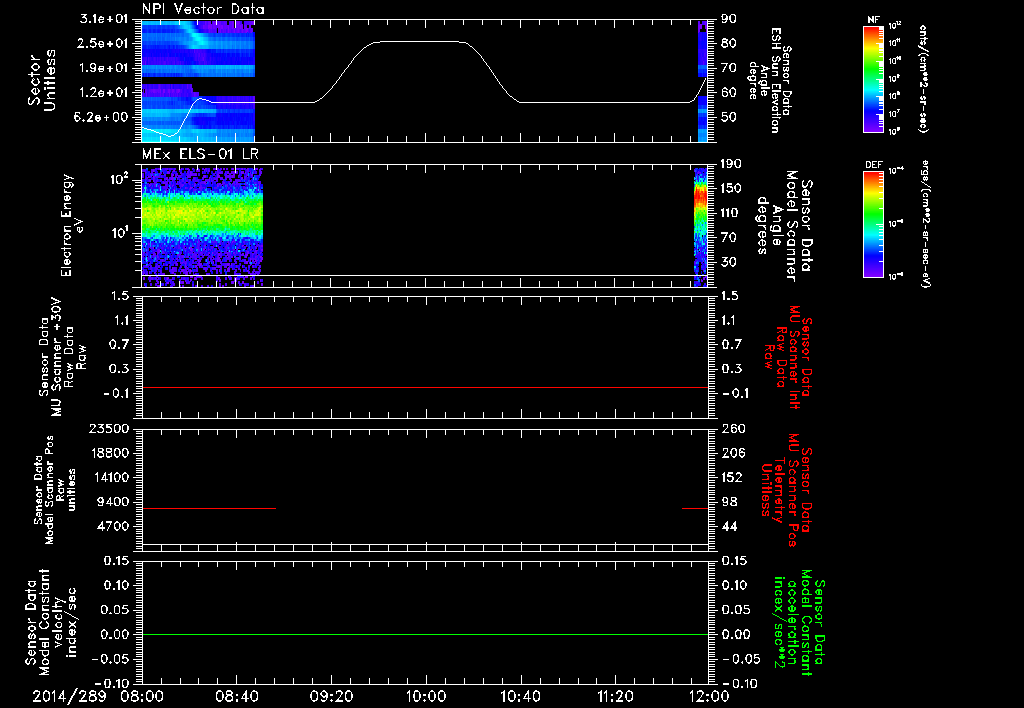
Task: Click the MEx ELS-01 LR panel title
Action: tap(202, 154)
